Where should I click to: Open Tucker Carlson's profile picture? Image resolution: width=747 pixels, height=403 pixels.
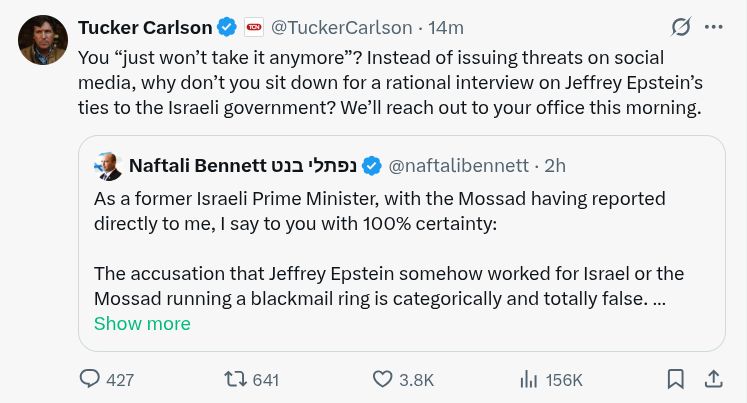[x=43, y=40]
